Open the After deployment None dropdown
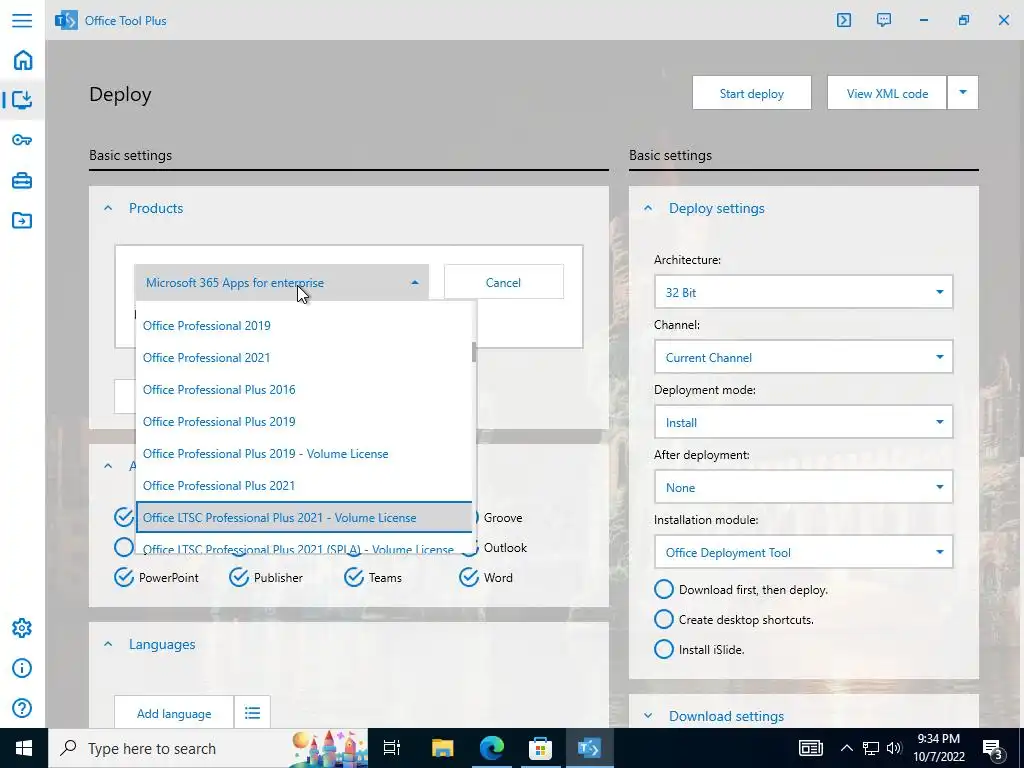 coord(803,487)
